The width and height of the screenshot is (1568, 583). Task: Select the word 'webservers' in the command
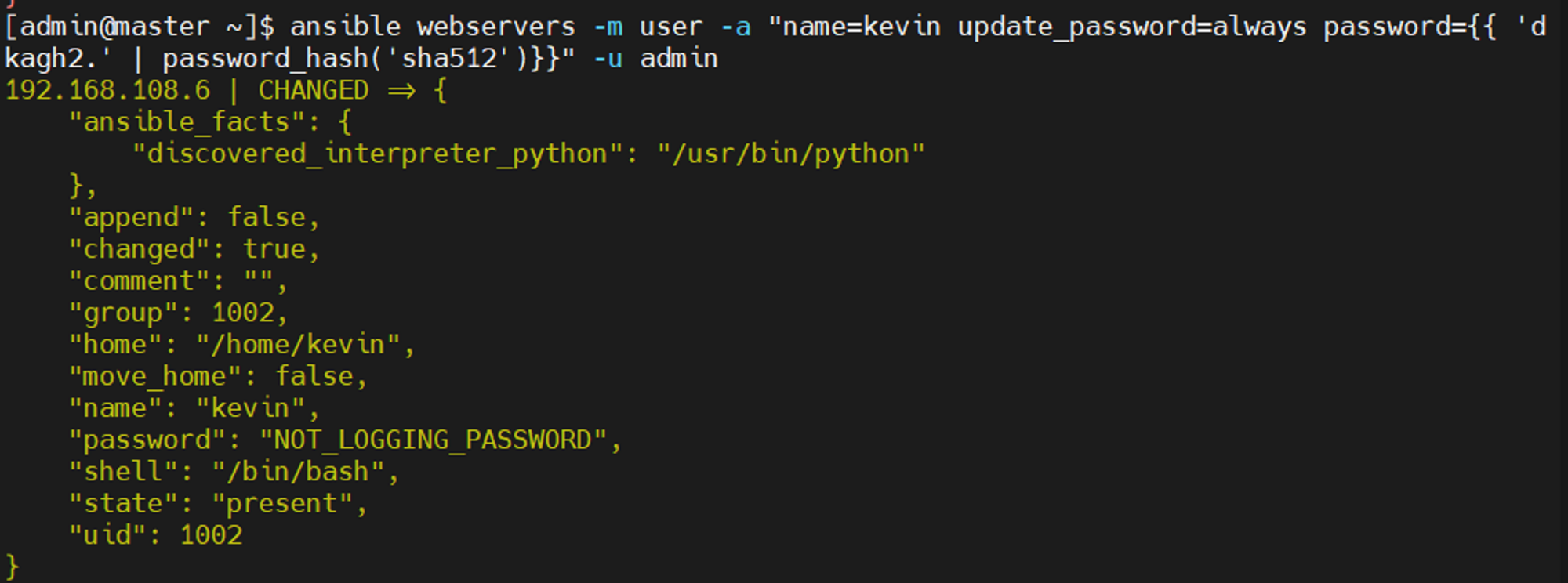(495, 27)
